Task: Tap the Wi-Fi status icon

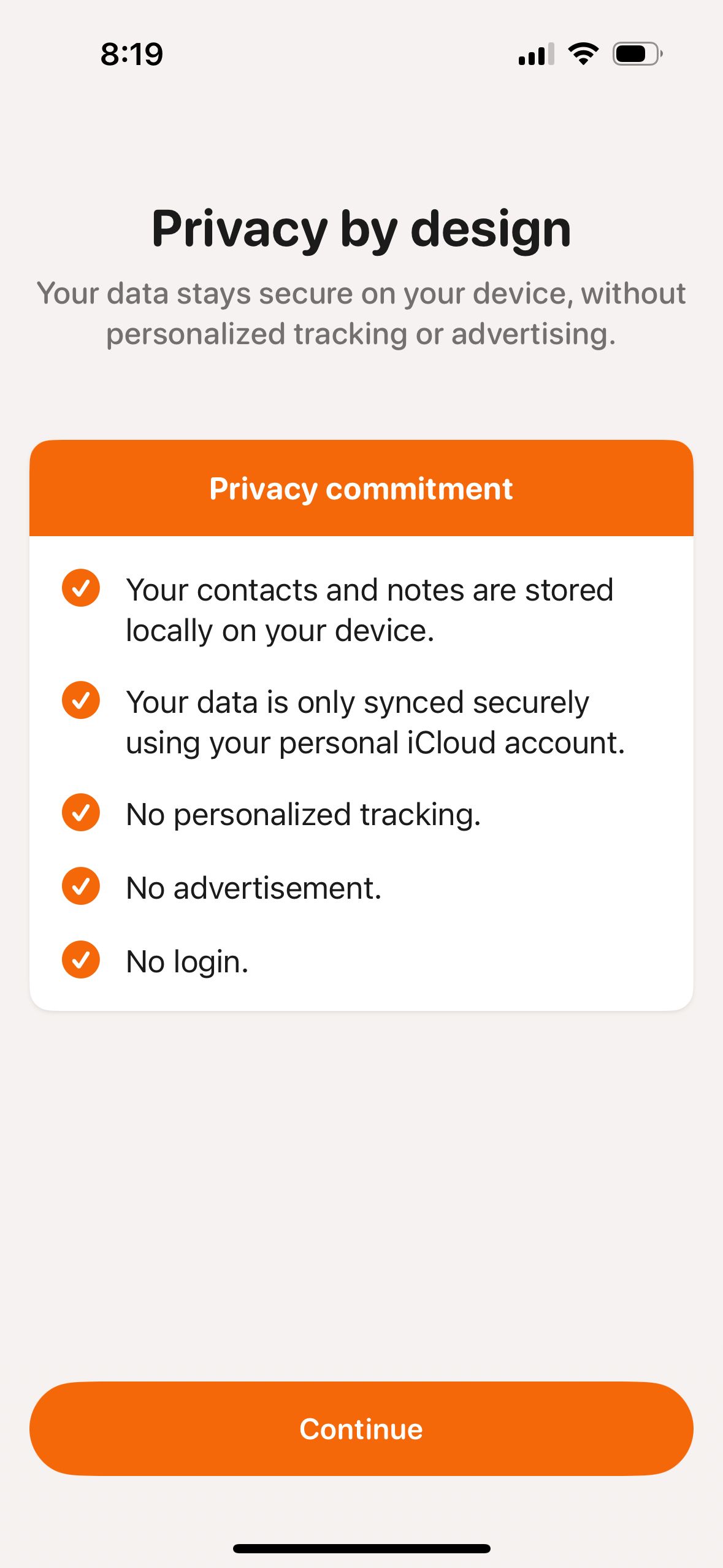Action: click(x=583, y=54)
